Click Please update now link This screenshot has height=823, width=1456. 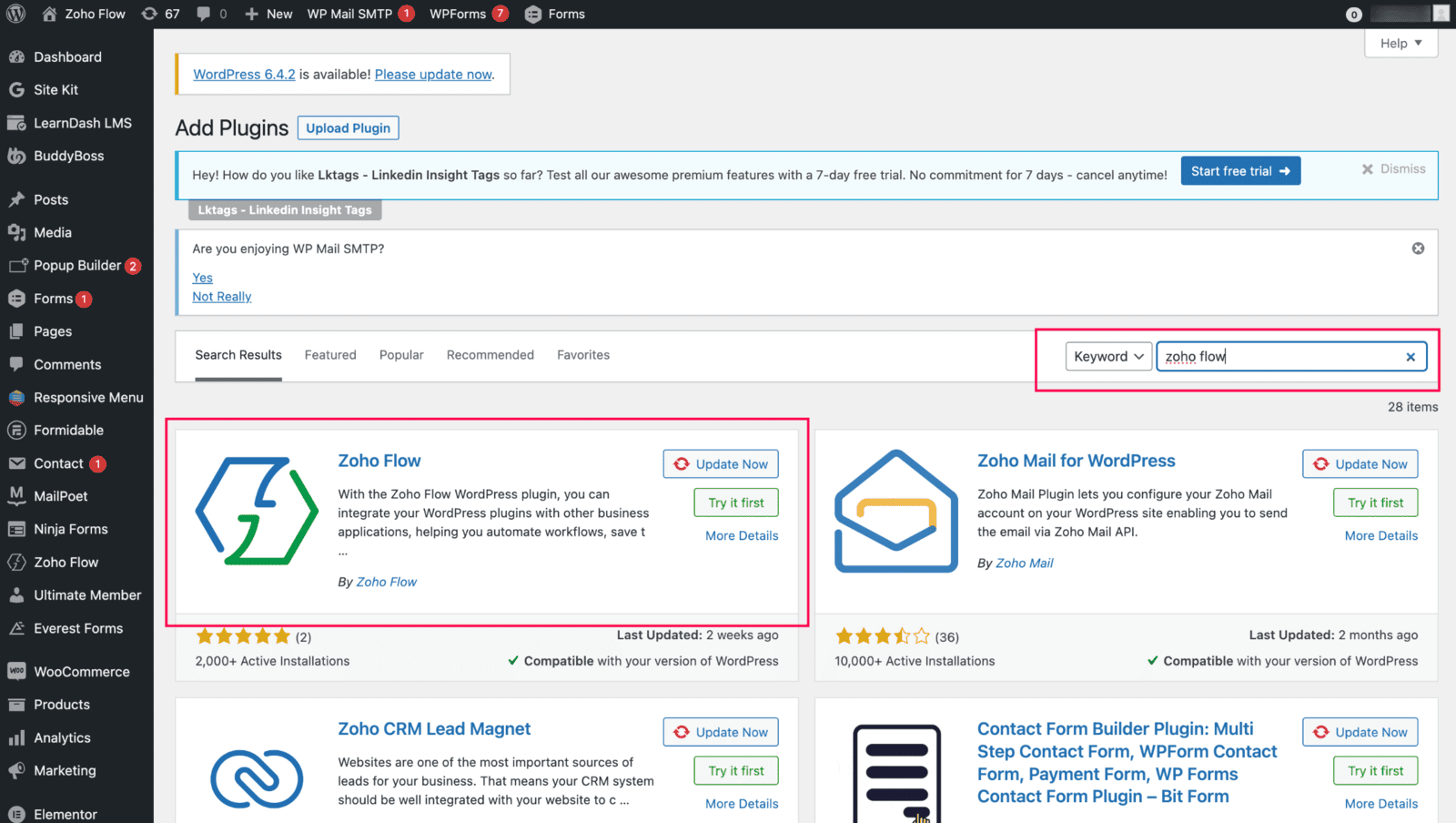pyautogui.click(x=433, y=75)
